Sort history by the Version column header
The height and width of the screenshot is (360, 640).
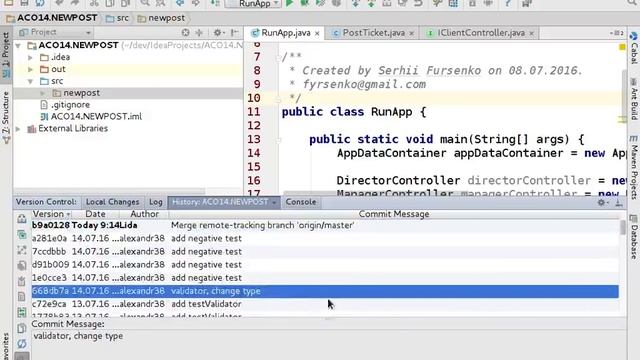[x=51, y=214]
